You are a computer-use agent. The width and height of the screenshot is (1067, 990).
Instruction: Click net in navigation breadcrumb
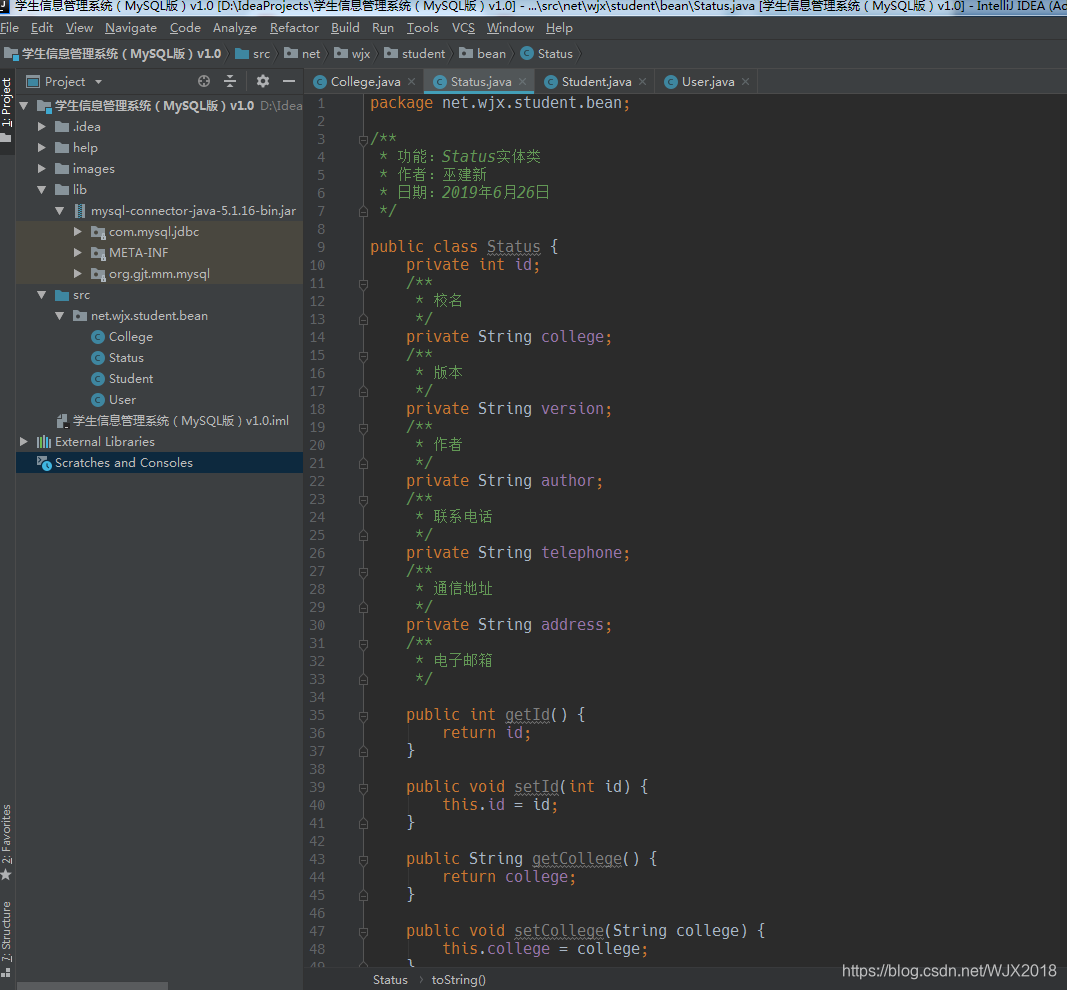[302, 54]
